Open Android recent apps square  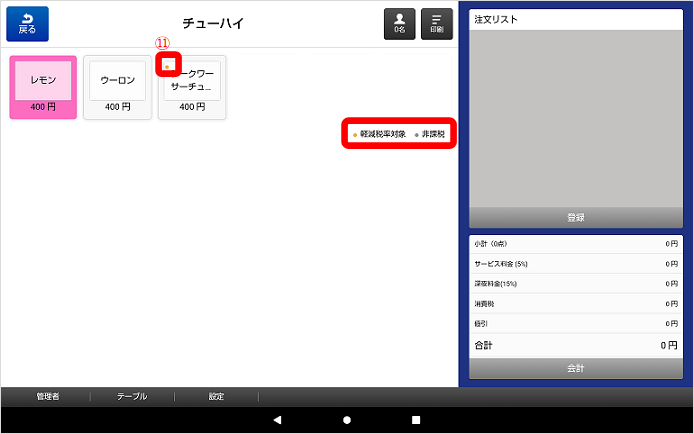coord(416,420)
